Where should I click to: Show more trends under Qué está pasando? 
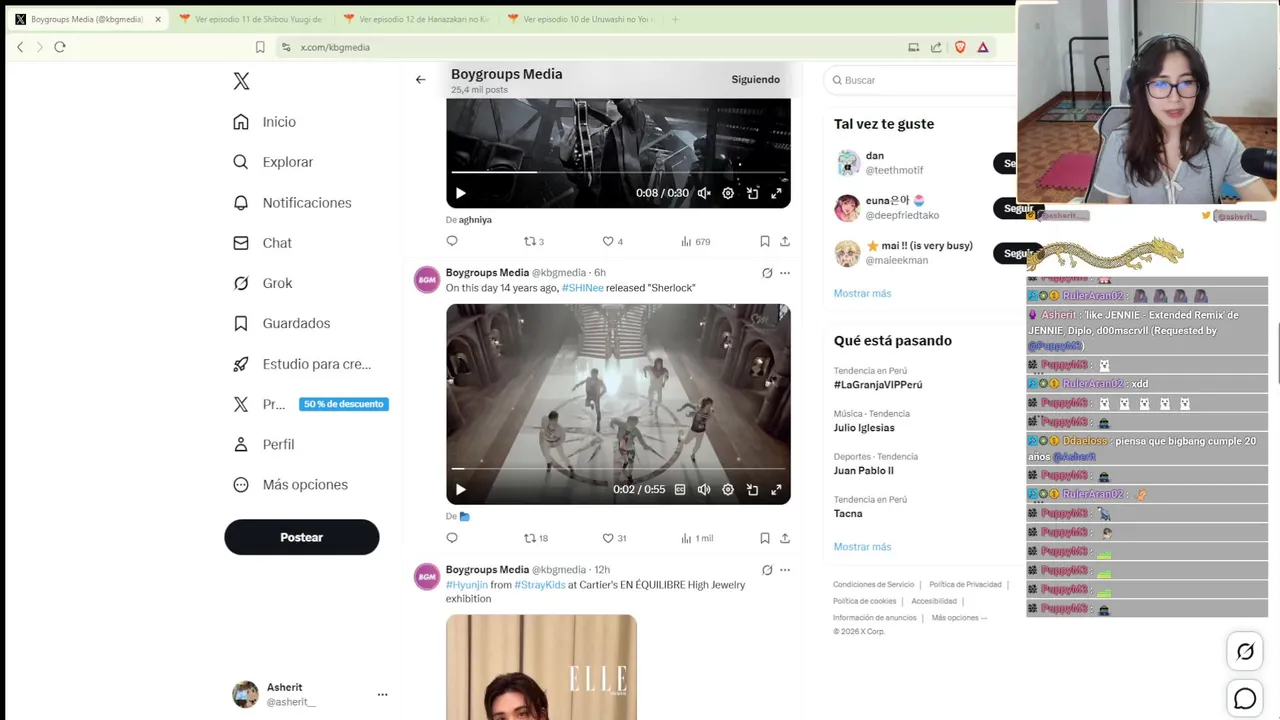(x=862, y=547)
